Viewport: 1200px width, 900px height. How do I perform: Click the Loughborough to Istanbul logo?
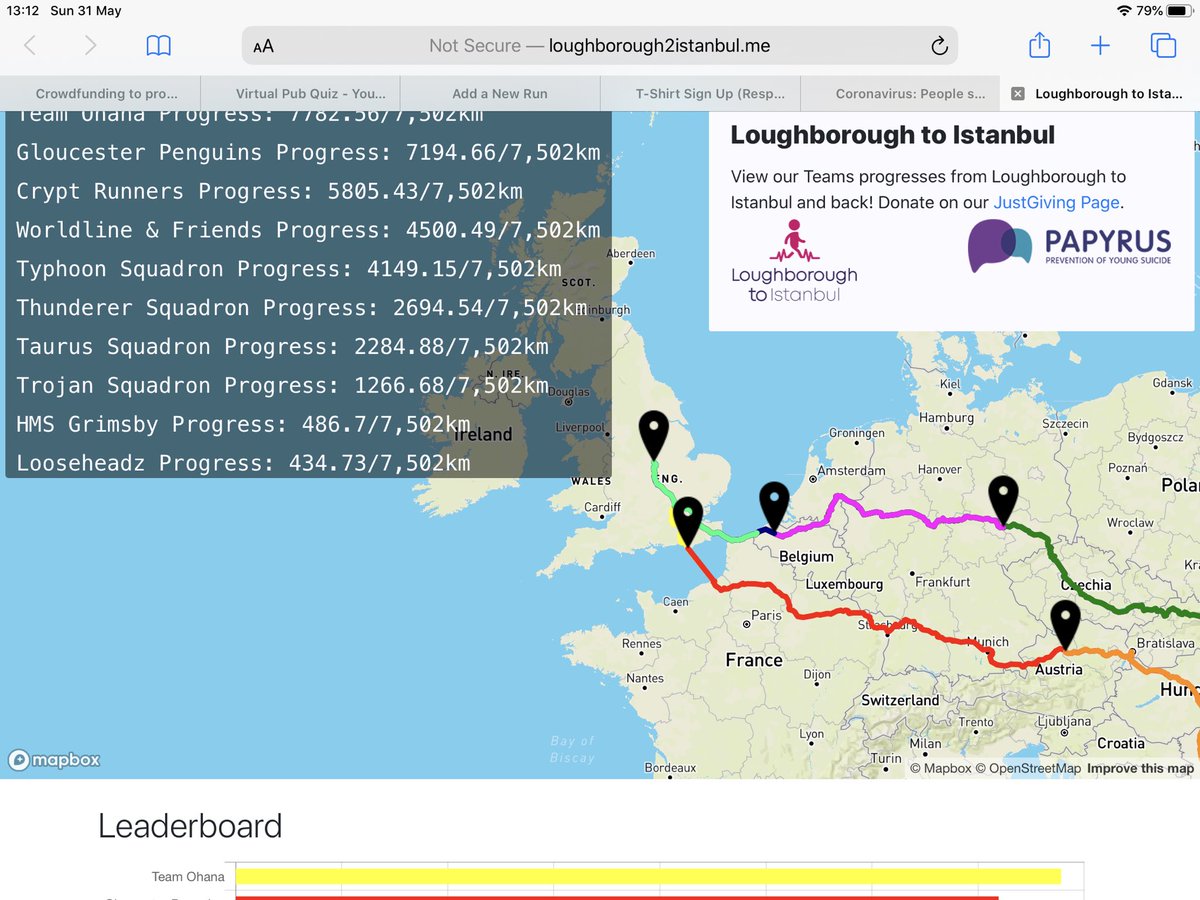click(794, 262)
